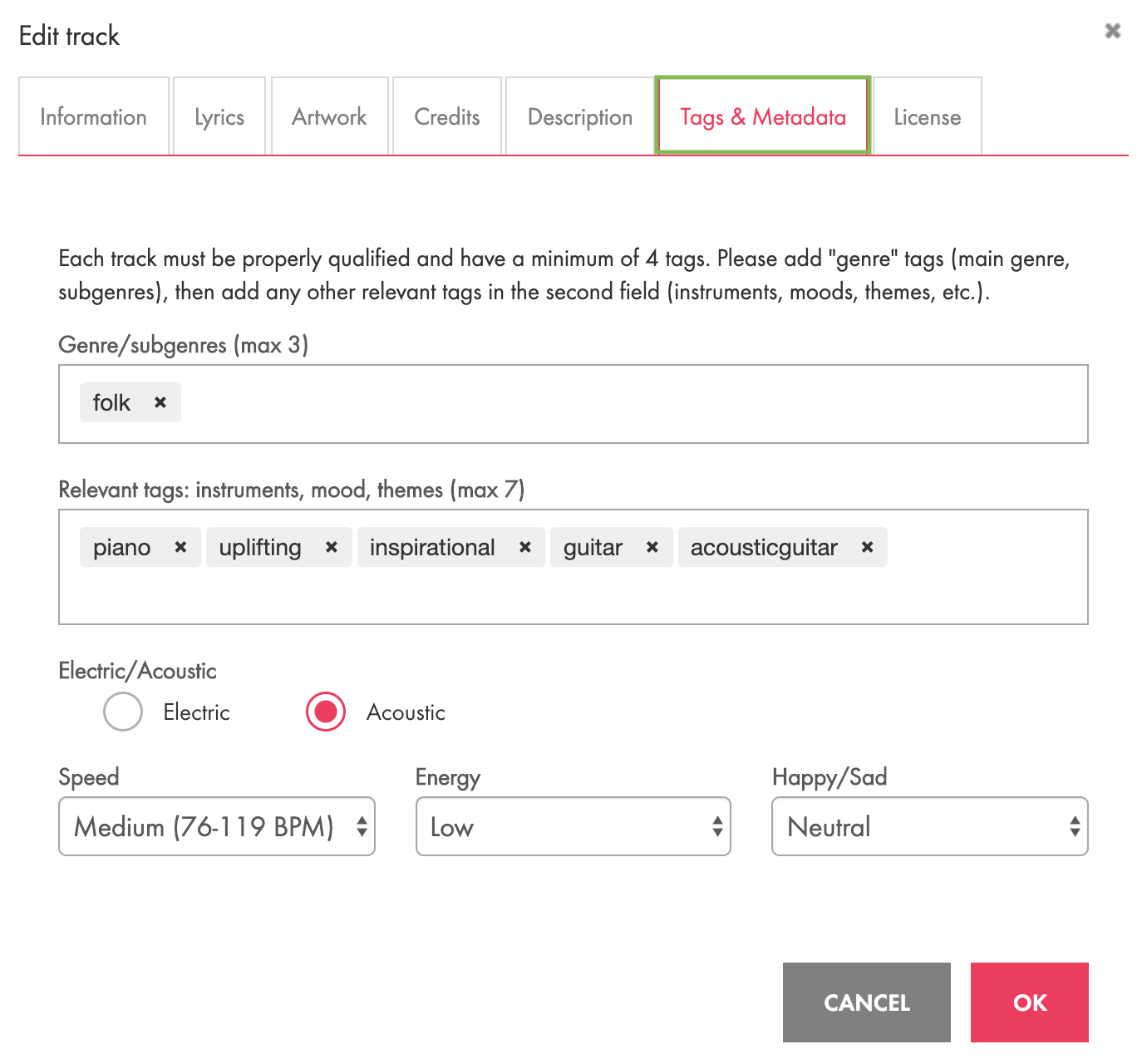Select the Acoustic radio option
The height and width of the screenshot is (1064, 1147).
coord(326,712)
